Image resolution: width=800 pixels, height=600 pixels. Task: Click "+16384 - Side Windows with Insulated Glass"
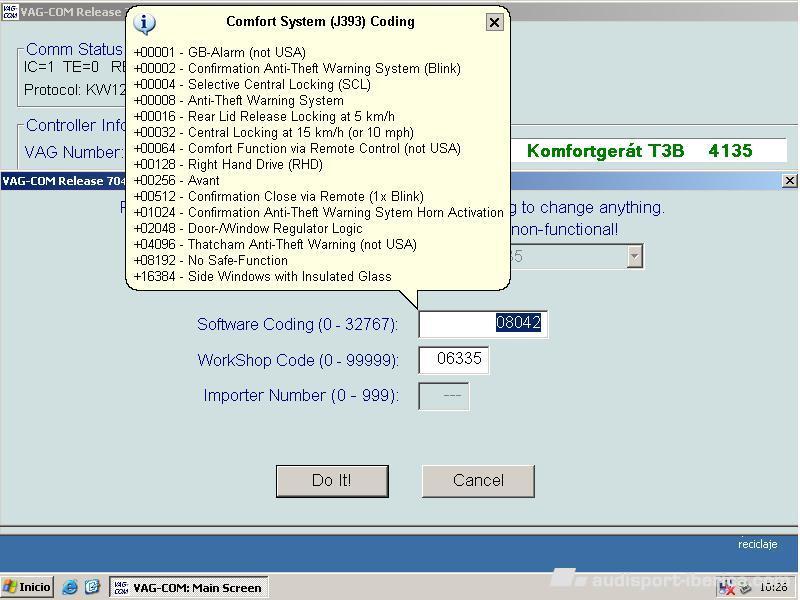pyautogui.click(x=262, y=277)
